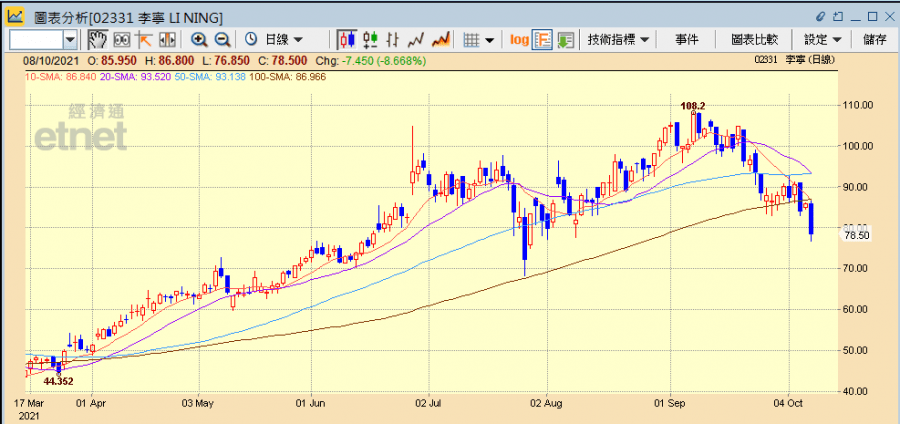The width and height of the screenshot is (900, 424).
Task: Open the grid options dropdown arrow
Action: pyautogui.click(x=490, y=39)
